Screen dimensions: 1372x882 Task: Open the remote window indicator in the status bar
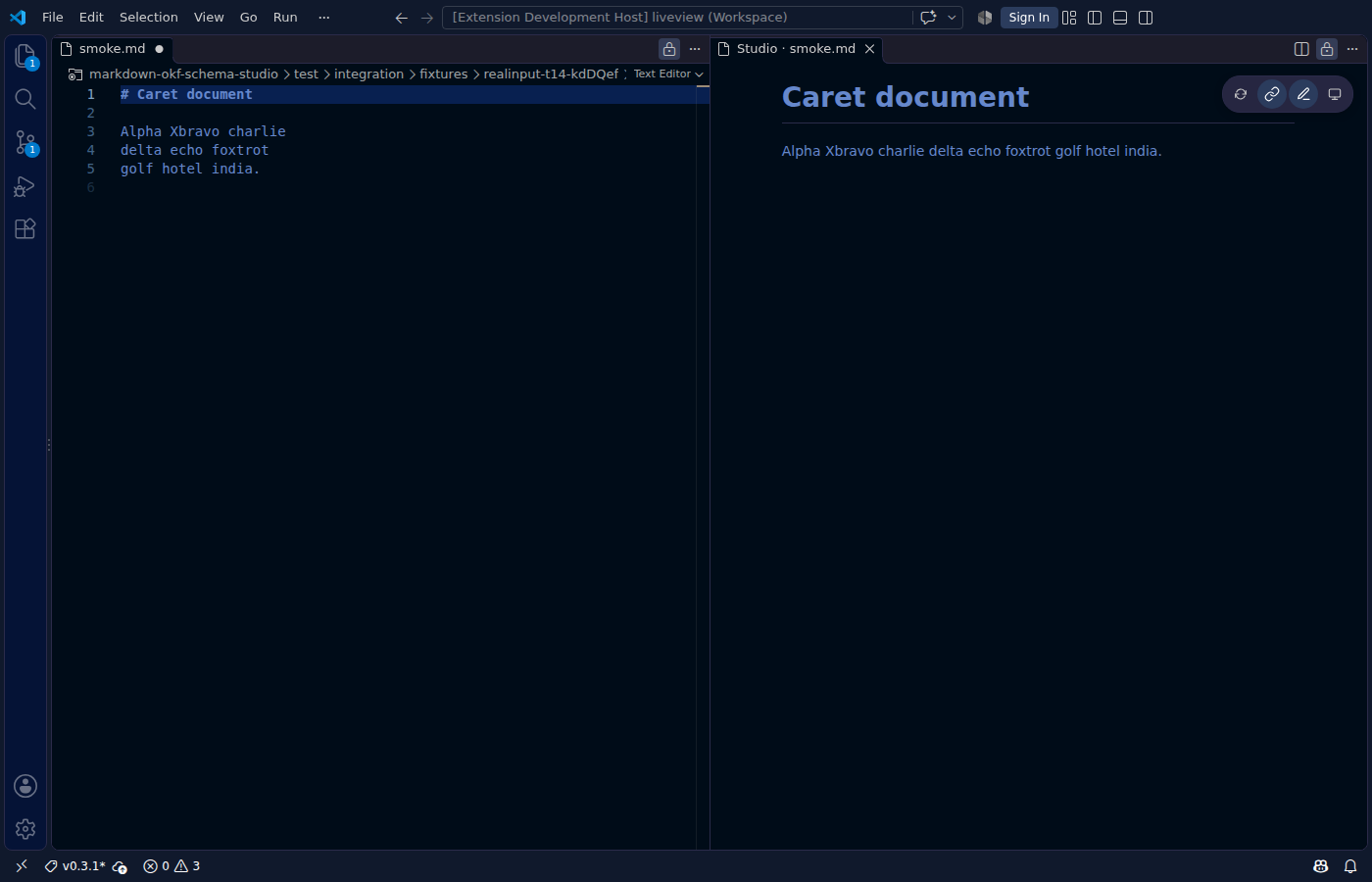coord(22,866)
